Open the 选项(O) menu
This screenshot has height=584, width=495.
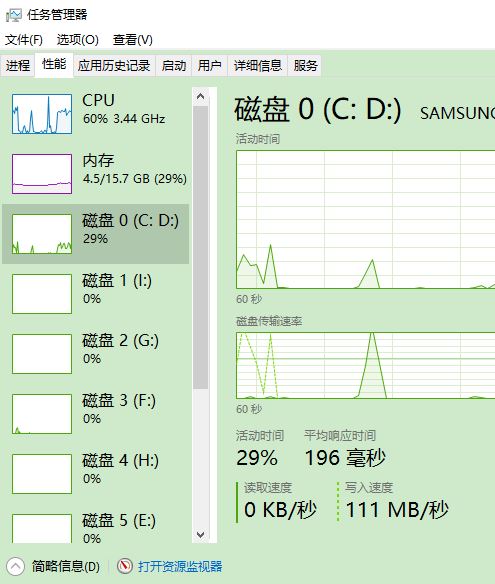point(77,39)
